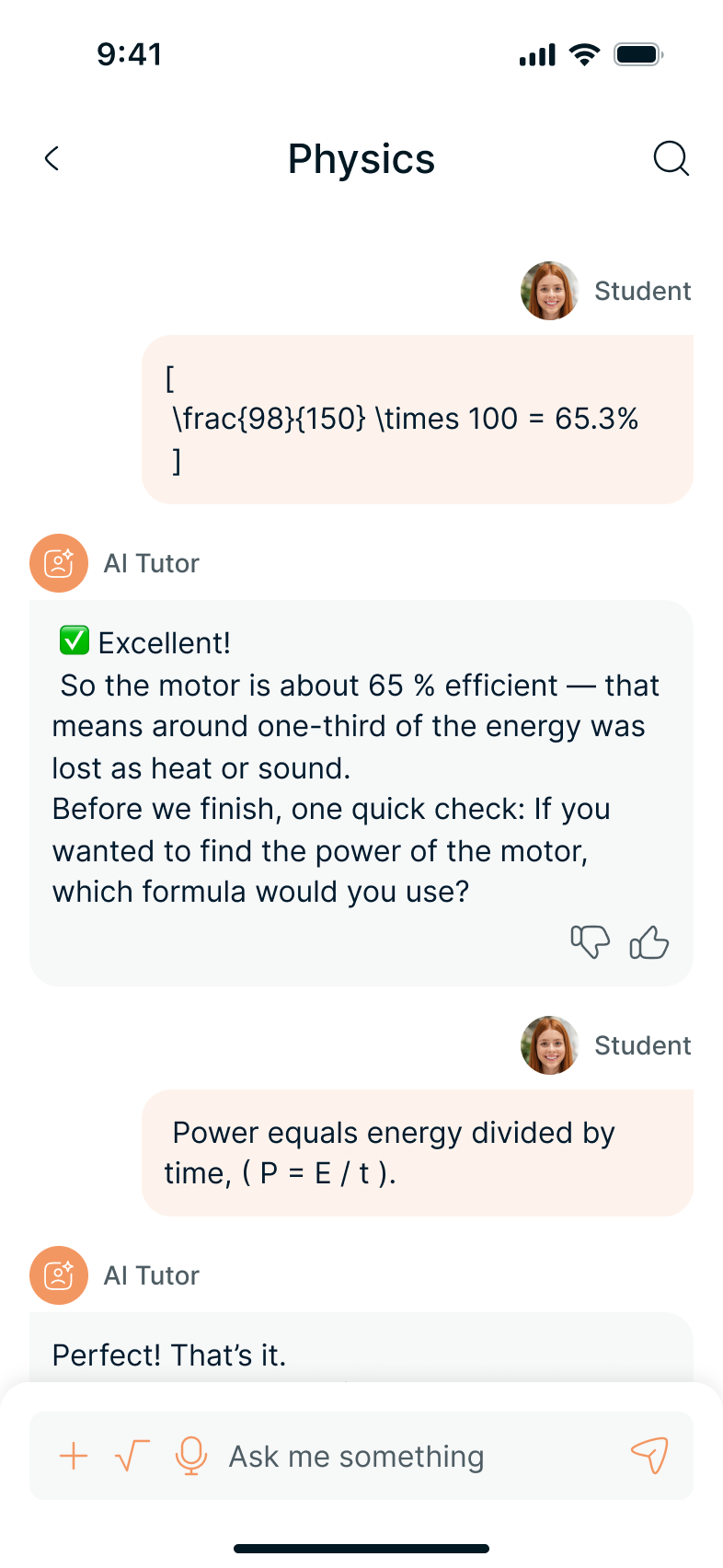Viewport: 723px width, 1568px height.
Task: Select the student's 65.3% formula message
Action: point(417,420)
